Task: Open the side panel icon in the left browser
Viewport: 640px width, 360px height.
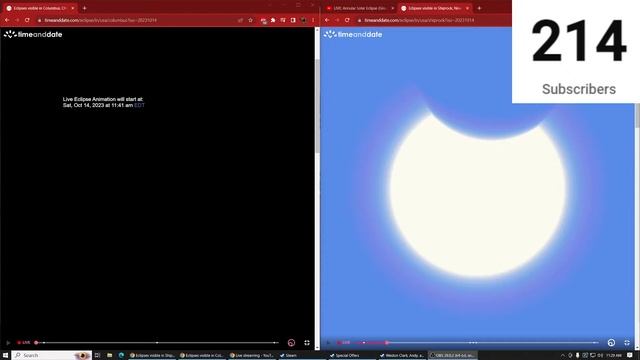Action: click(293, 20)
